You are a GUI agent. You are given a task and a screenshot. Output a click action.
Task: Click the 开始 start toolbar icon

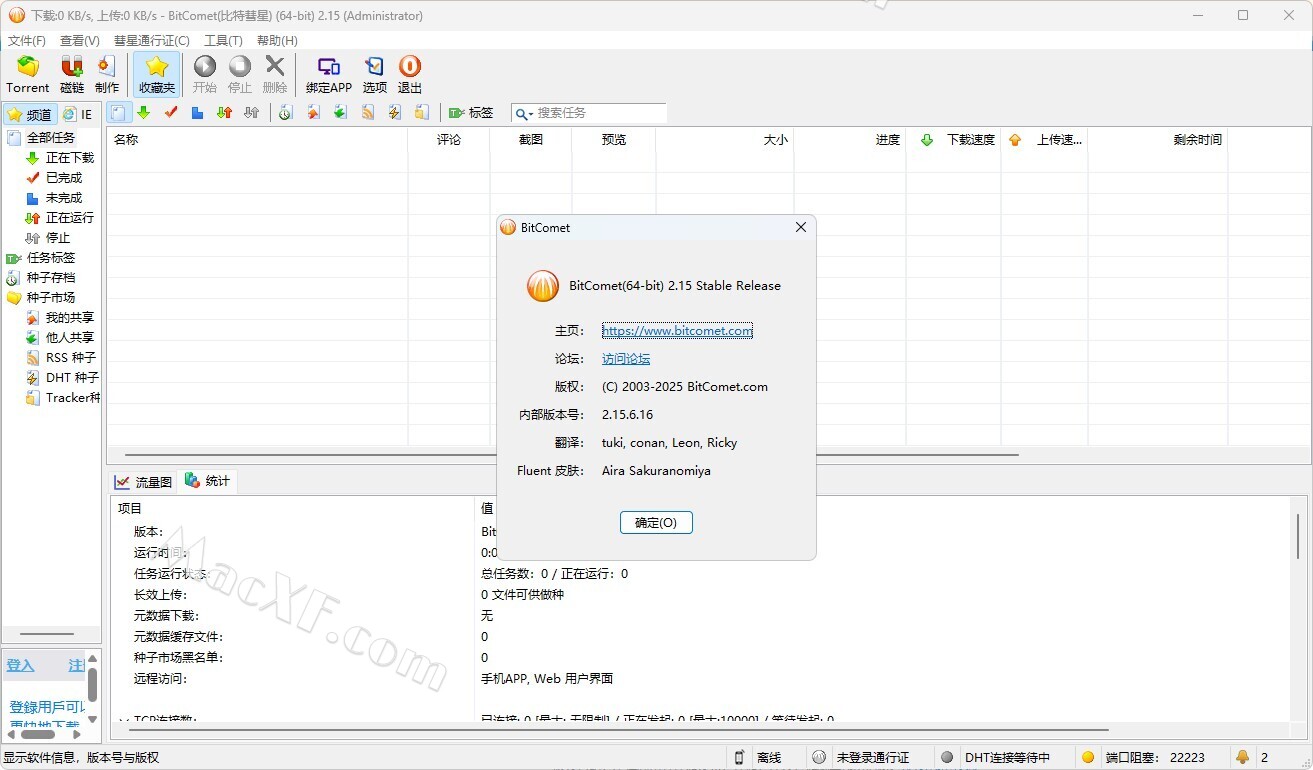(205, 75)
